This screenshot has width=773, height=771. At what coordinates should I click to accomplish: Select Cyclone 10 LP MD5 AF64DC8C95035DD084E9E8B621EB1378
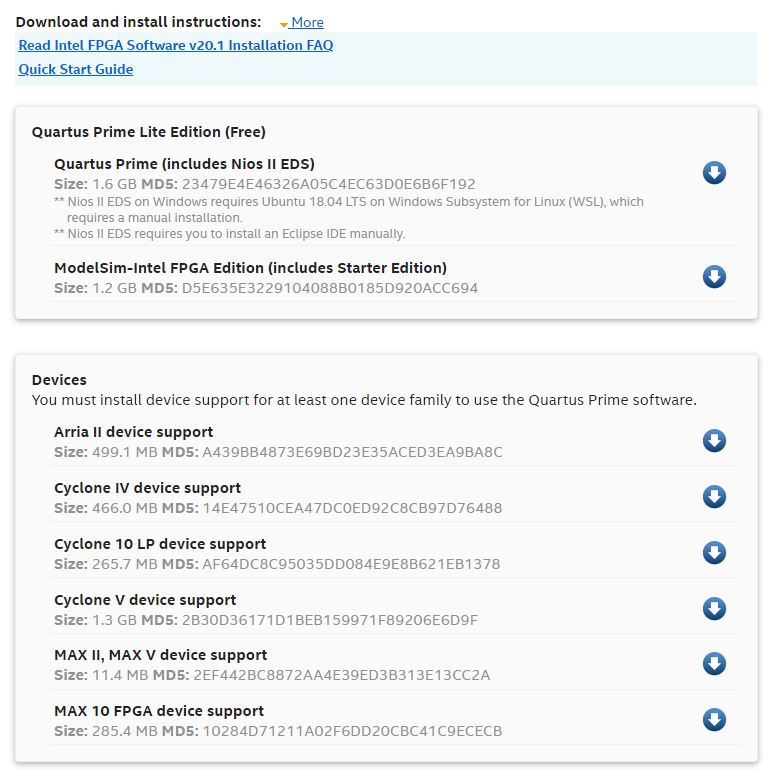click(351, 564)
